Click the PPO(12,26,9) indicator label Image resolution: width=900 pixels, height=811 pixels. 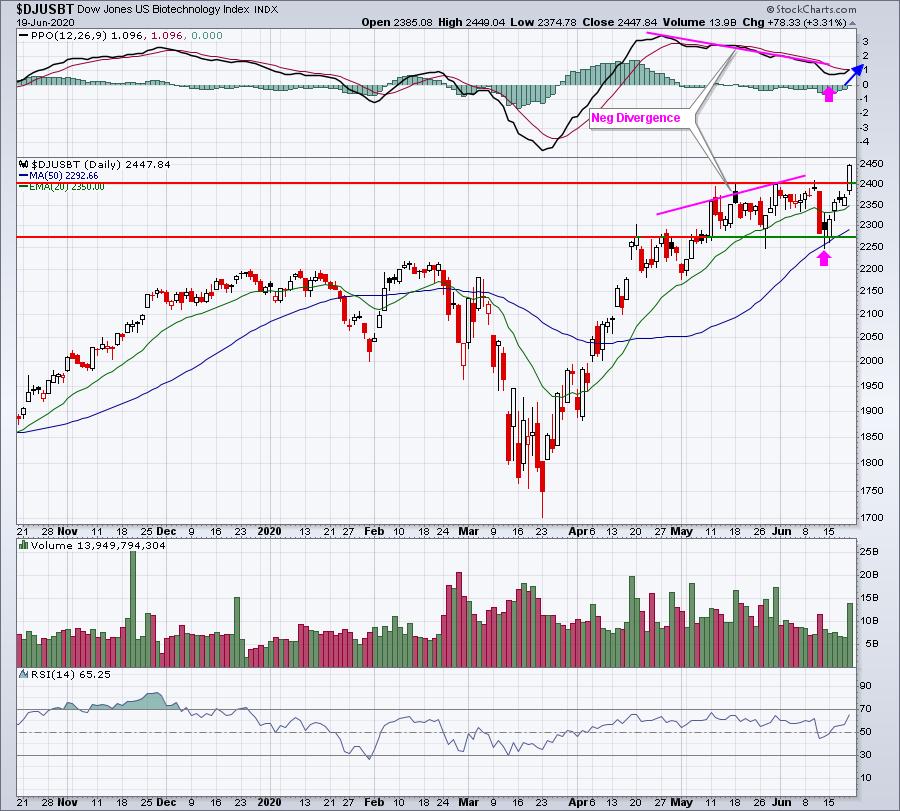(x=69, y=36)
